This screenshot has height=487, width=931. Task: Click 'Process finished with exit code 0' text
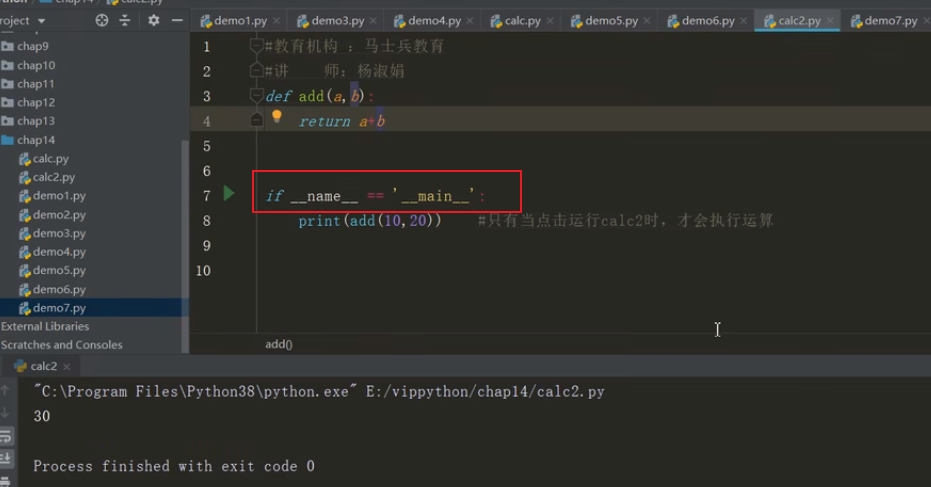(x=174, y=466)
